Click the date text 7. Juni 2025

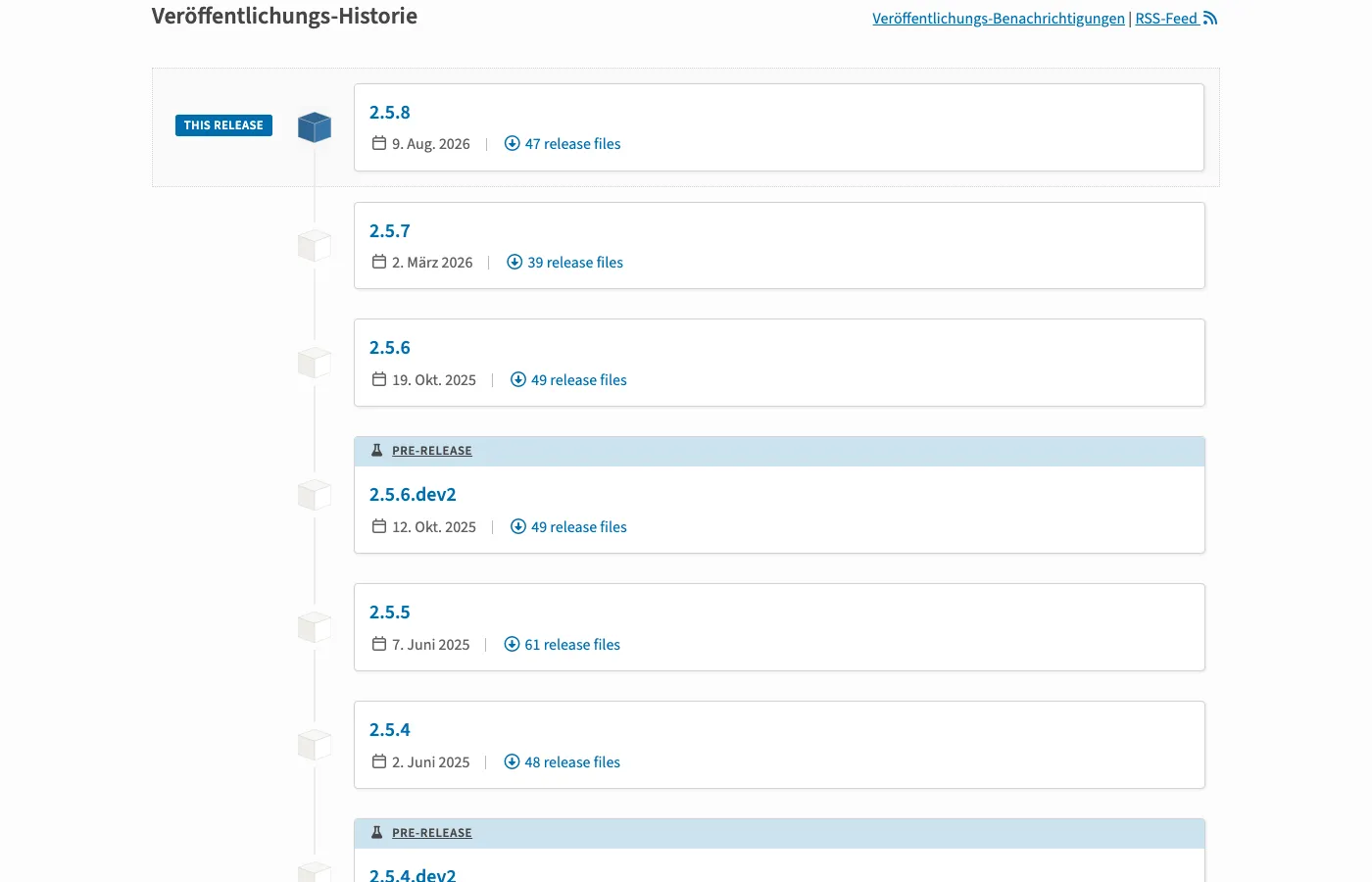click(x=431, y=645)
